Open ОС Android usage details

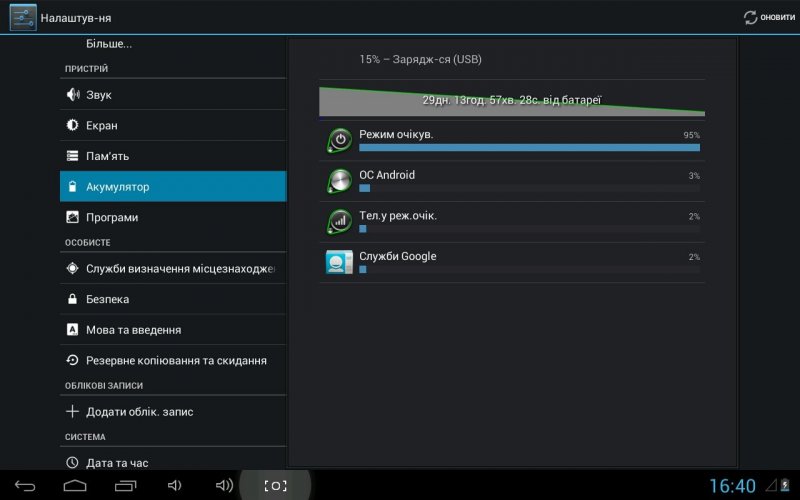click(512, 181)
